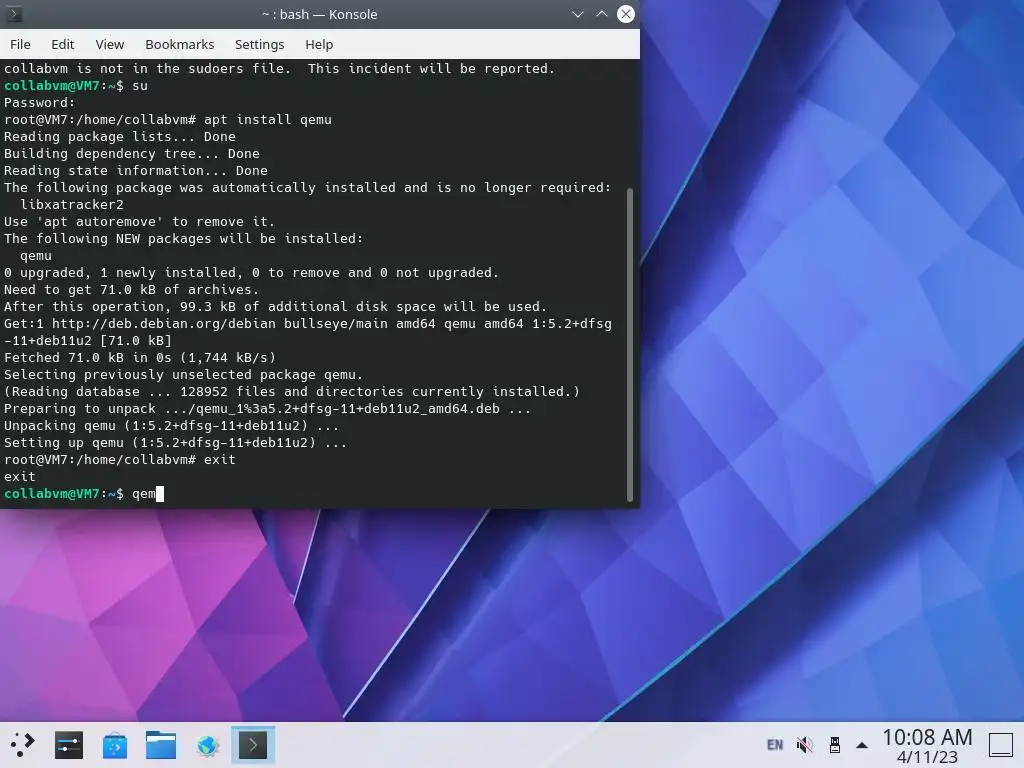Open the View menu
Screen dimensions: 1024x768
click(x=110, y=44)
